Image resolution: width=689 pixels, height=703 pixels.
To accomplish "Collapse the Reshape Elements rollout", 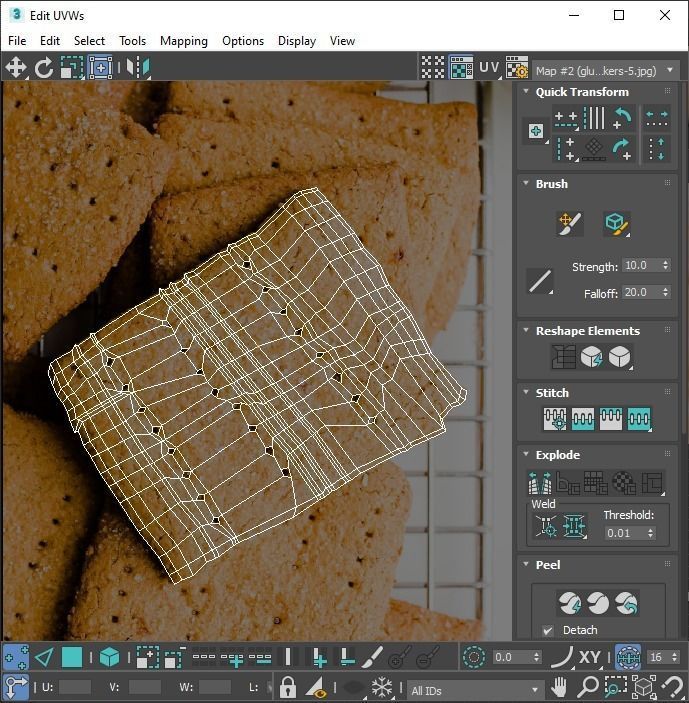I will [x=526, y=330].
